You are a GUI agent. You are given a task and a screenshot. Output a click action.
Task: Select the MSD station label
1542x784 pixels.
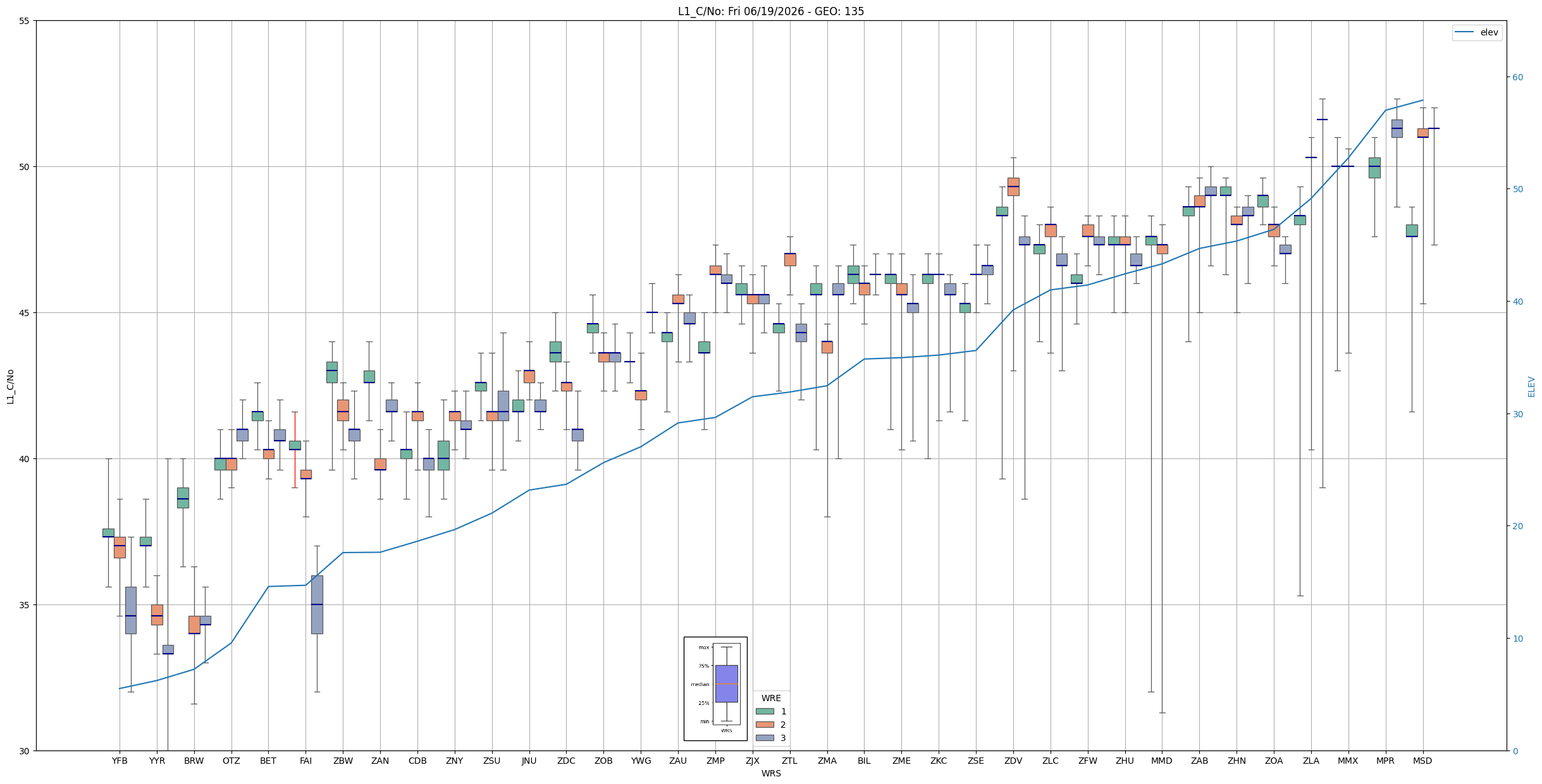1422,761
